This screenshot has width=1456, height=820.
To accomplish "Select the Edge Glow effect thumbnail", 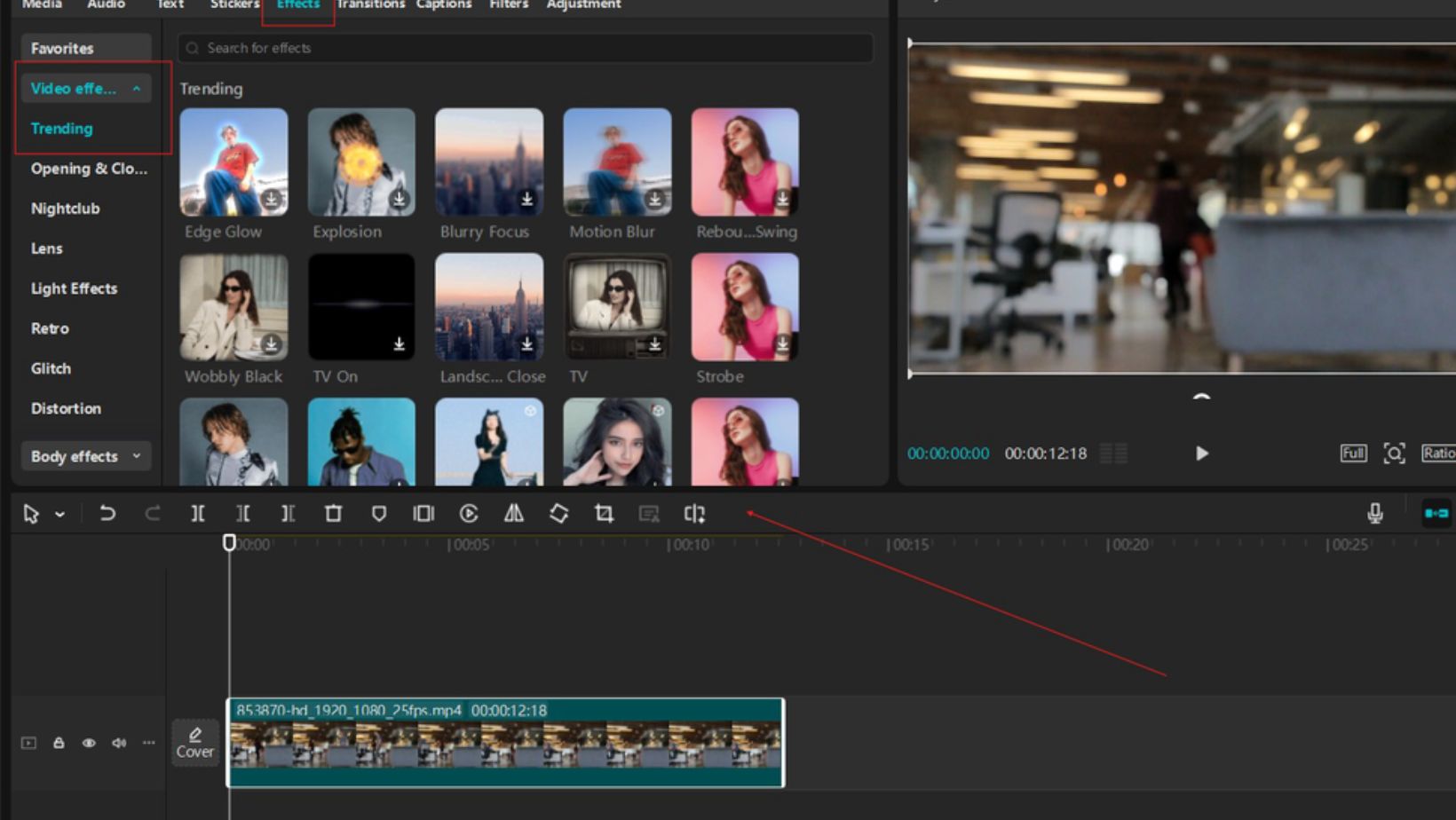I will click(233, 162).
